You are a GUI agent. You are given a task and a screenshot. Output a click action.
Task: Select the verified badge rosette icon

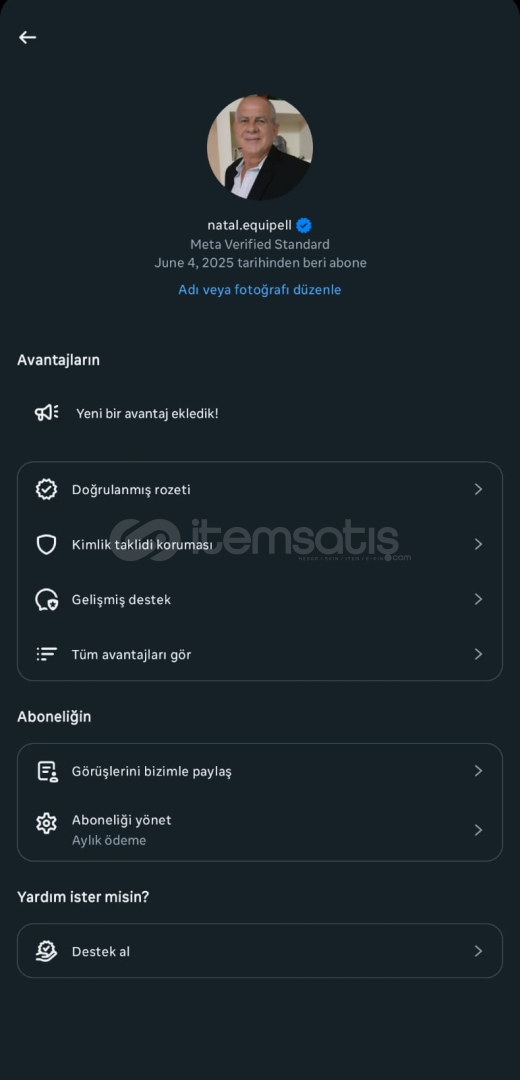(46, 489)
